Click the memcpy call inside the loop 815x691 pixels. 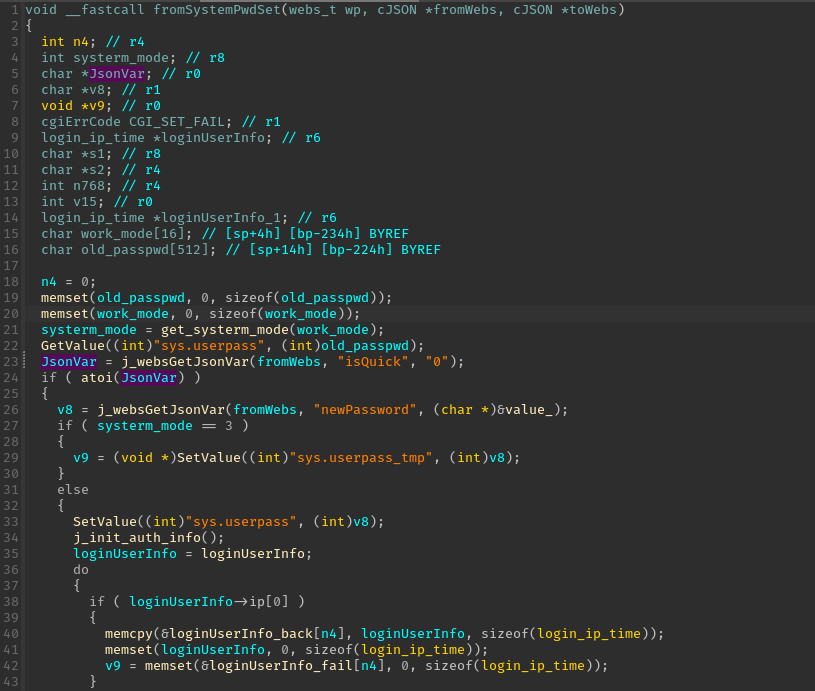pos(128,633)
